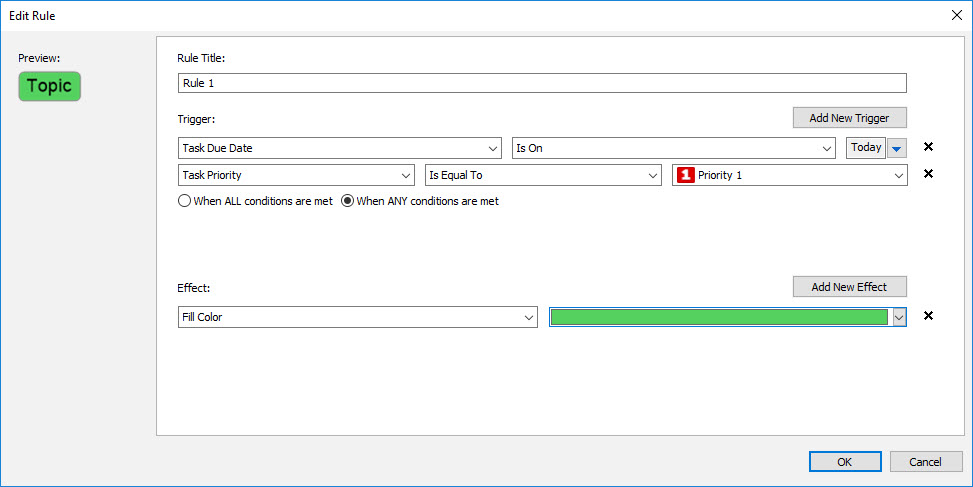Screen dimensions: 973x487
Task: Expand the Task Priority trigger dropdown
Action: 406,175
